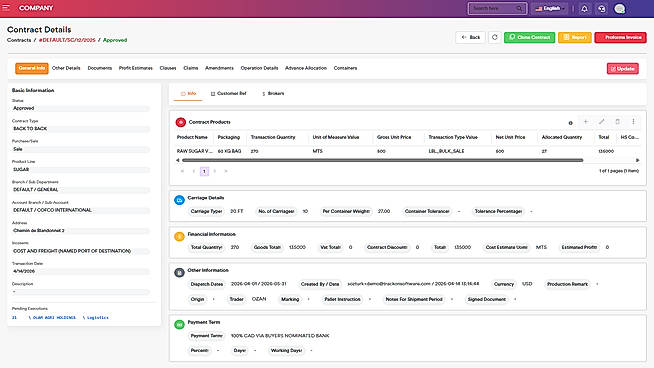Open the Customer Ref tab
654x368 pixels.
coord(229,93)
